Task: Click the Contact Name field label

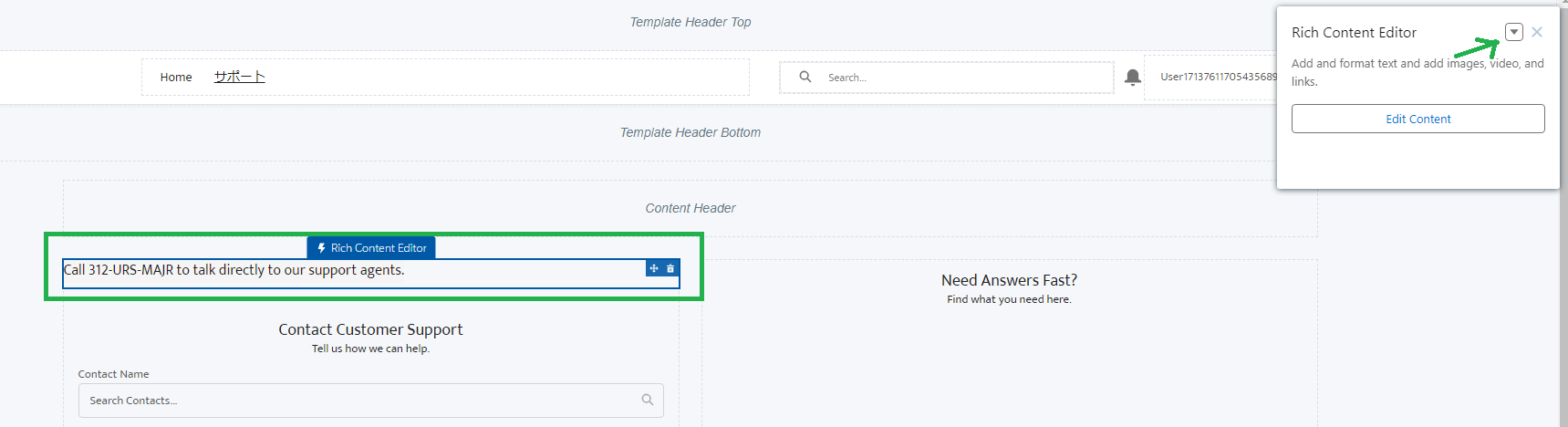Action: click(113, 374)
